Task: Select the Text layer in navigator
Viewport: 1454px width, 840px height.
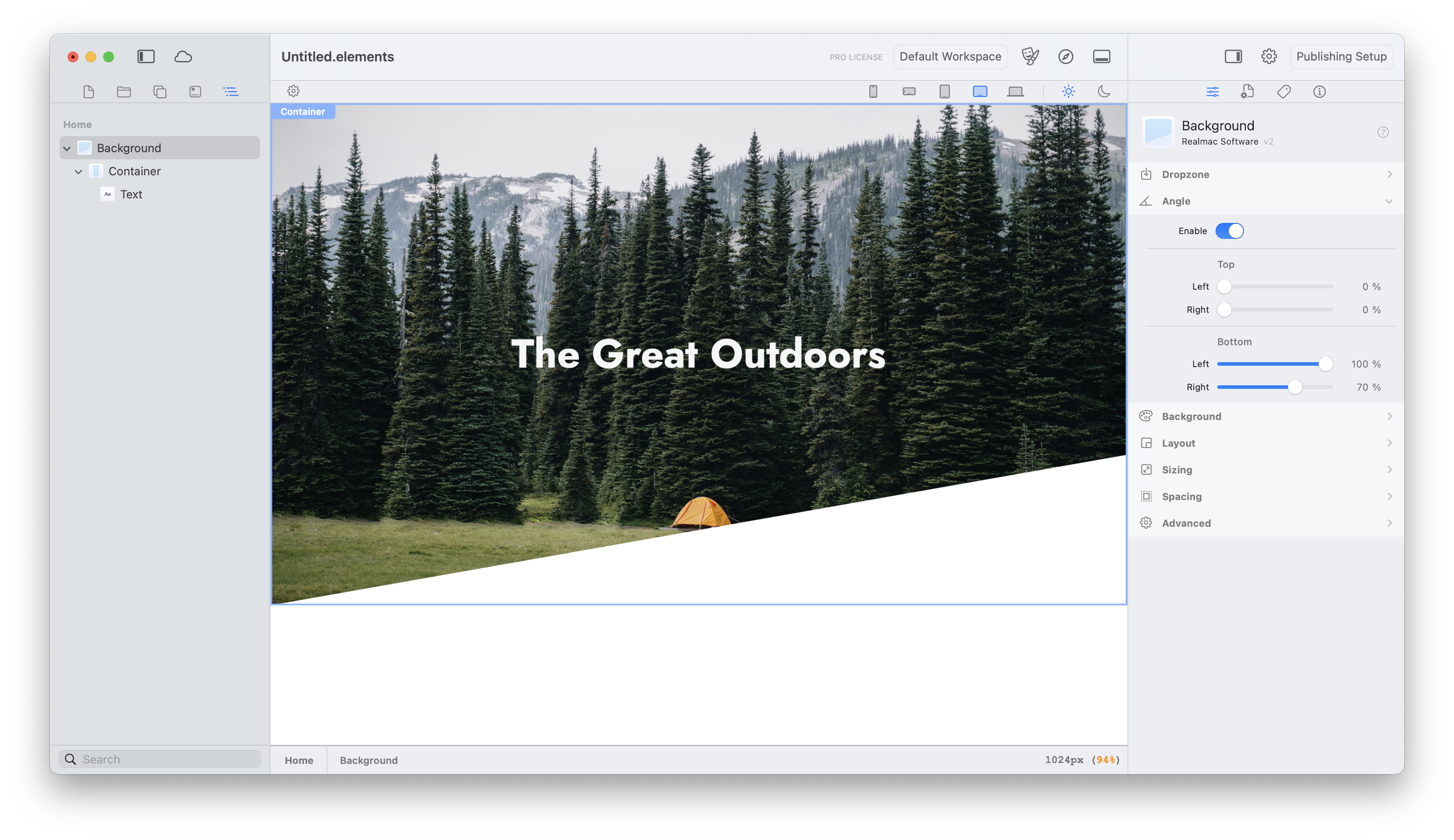Action: (131, 194)
